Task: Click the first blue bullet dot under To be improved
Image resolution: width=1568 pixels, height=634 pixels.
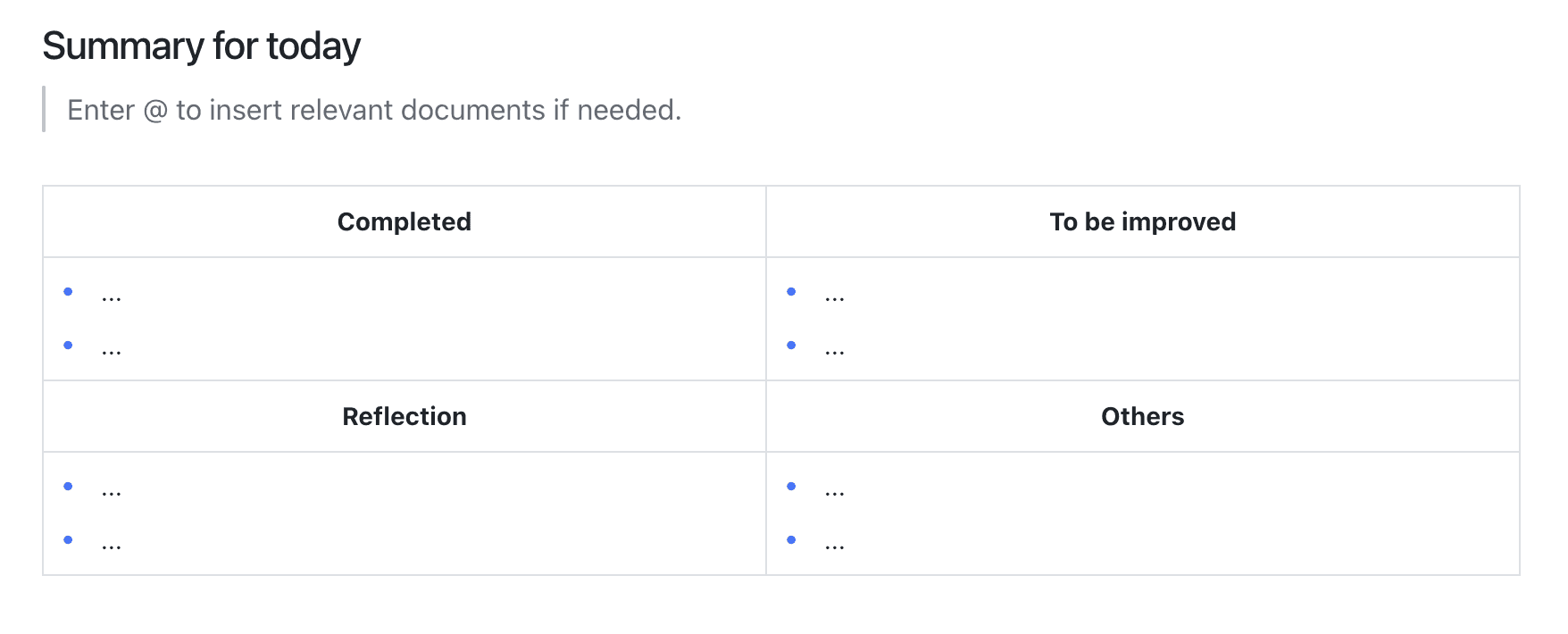Action: [x=791, y=291]
